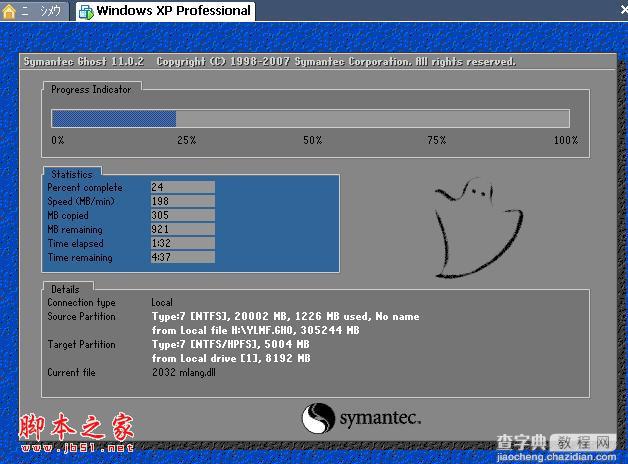This screenshot has width=628, height=464.
Task: Close the tab bar with the X
Action: click(x=624, y=10)
